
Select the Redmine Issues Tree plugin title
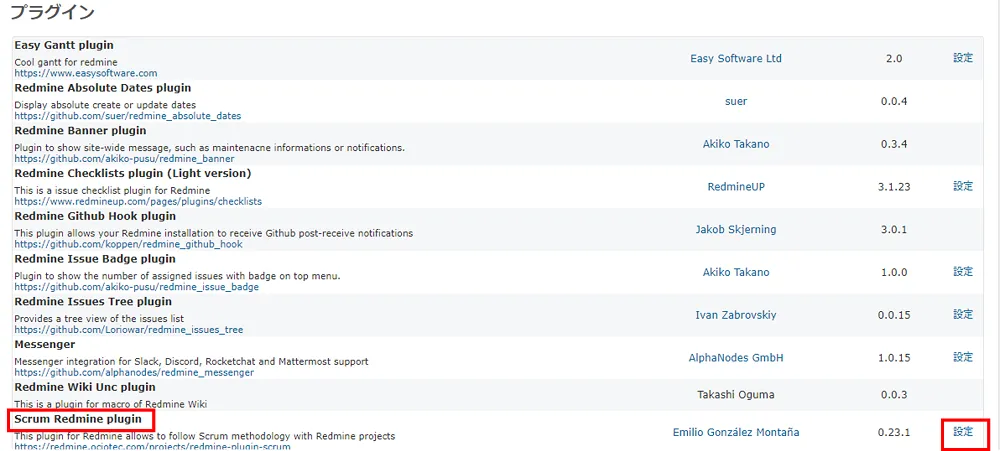point(93,302)
